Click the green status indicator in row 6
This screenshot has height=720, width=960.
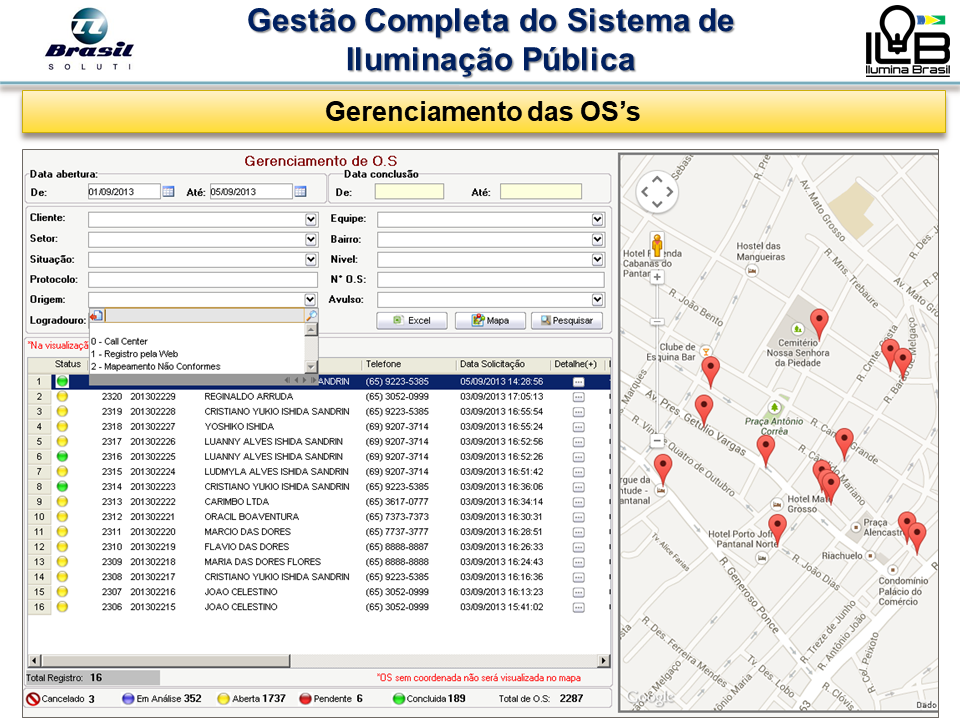62,457
